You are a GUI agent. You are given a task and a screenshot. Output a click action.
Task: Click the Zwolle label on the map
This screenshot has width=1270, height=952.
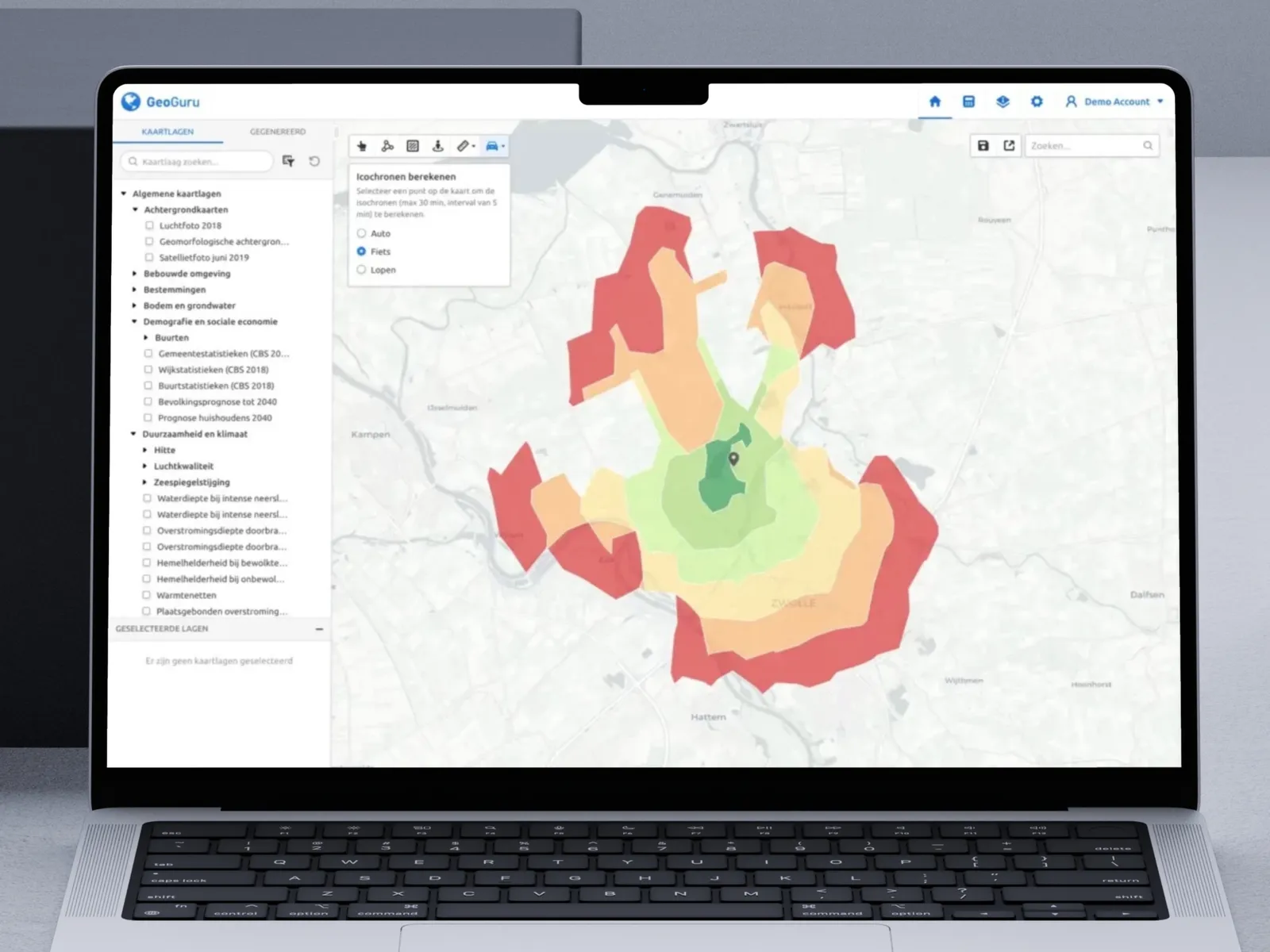793,603
